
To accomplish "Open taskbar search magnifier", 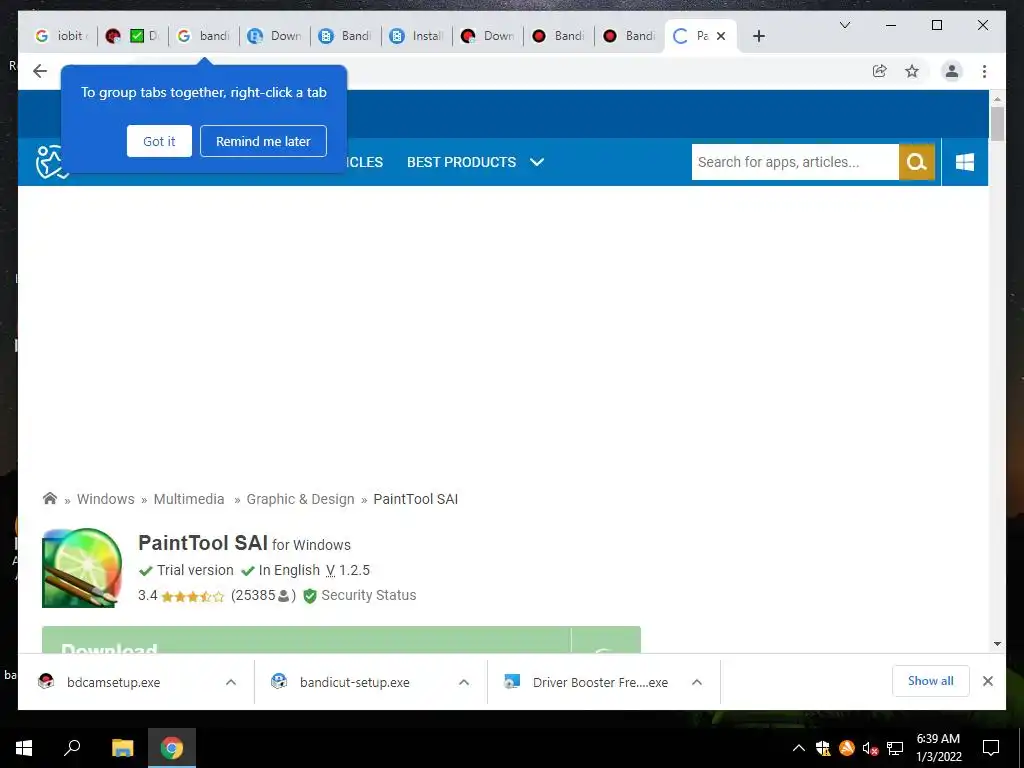I will point(72,748).
